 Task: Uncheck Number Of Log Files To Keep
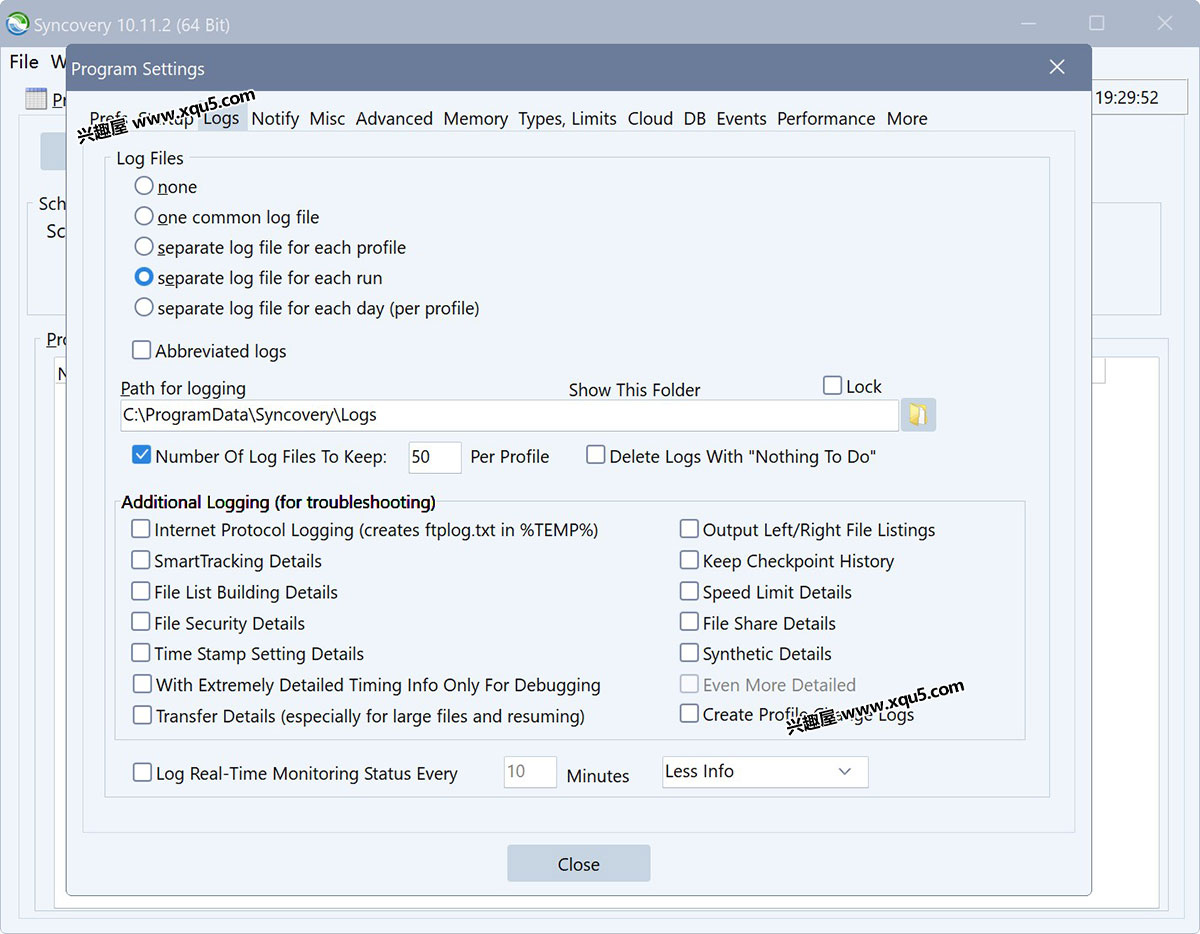coord(142,455)
